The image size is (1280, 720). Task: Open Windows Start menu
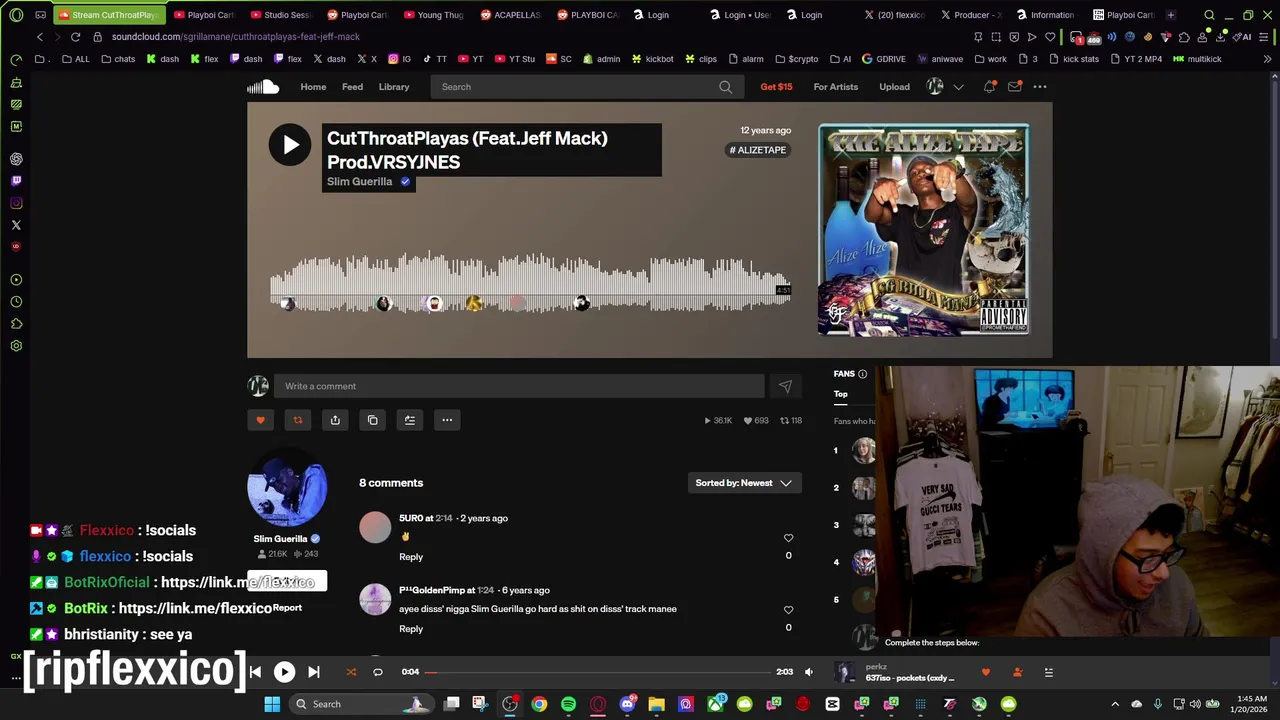pos(272,704)
